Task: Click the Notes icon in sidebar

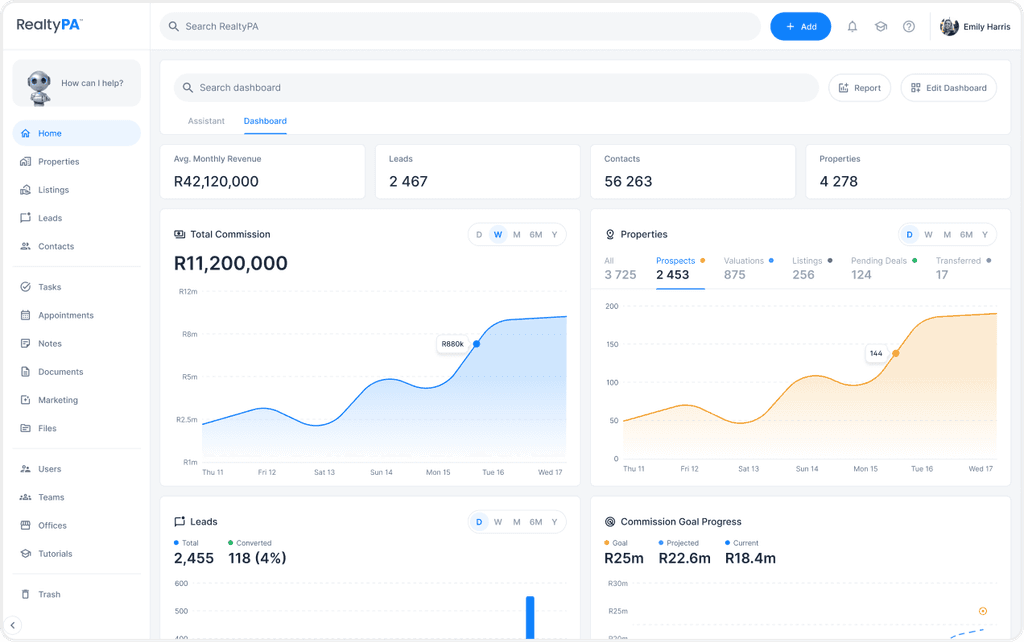Action: [25, 344]
